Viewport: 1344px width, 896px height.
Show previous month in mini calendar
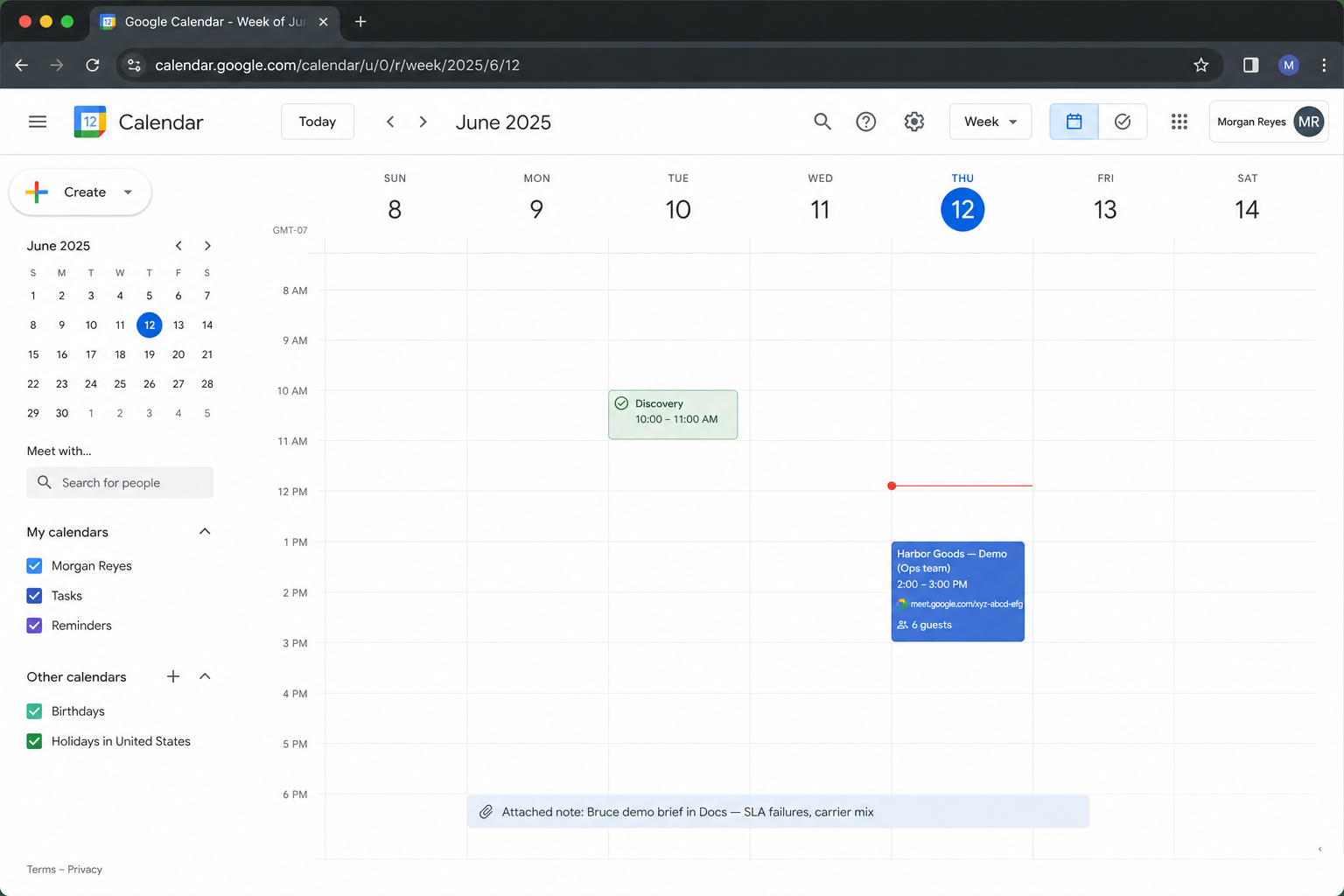click(x=178, y=246)
